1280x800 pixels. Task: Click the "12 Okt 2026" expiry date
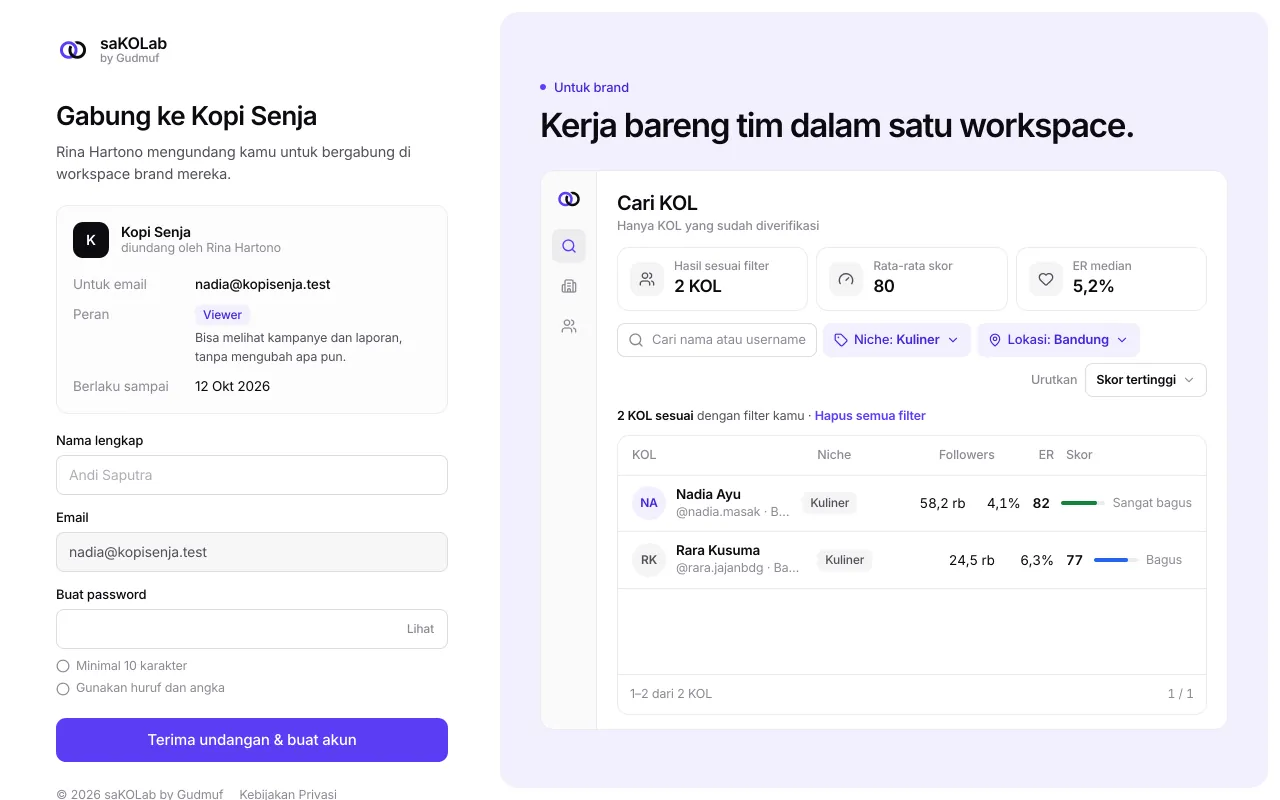(232, 386)
